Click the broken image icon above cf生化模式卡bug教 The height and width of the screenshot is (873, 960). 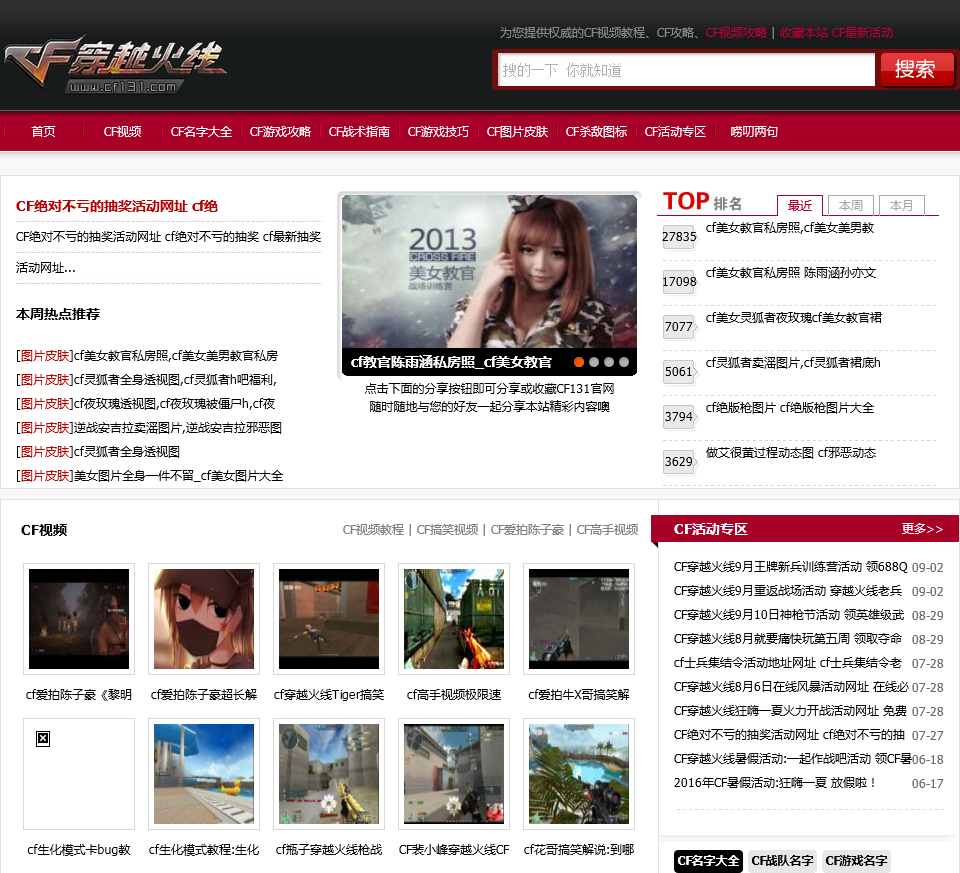tap(43, 739)
